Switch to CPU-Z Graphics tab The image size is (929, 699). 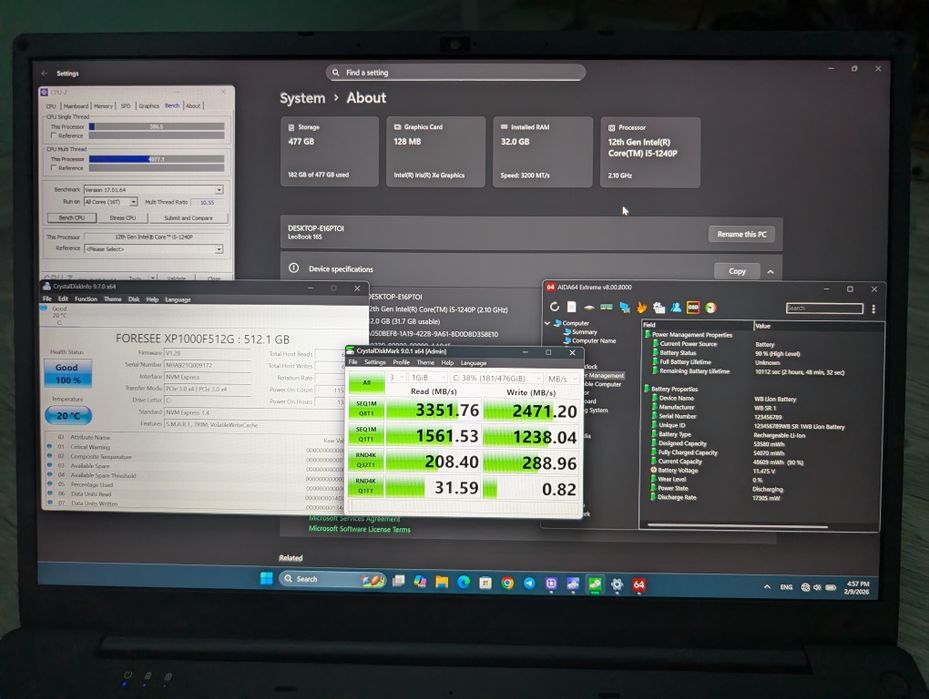tap(149, 106)
